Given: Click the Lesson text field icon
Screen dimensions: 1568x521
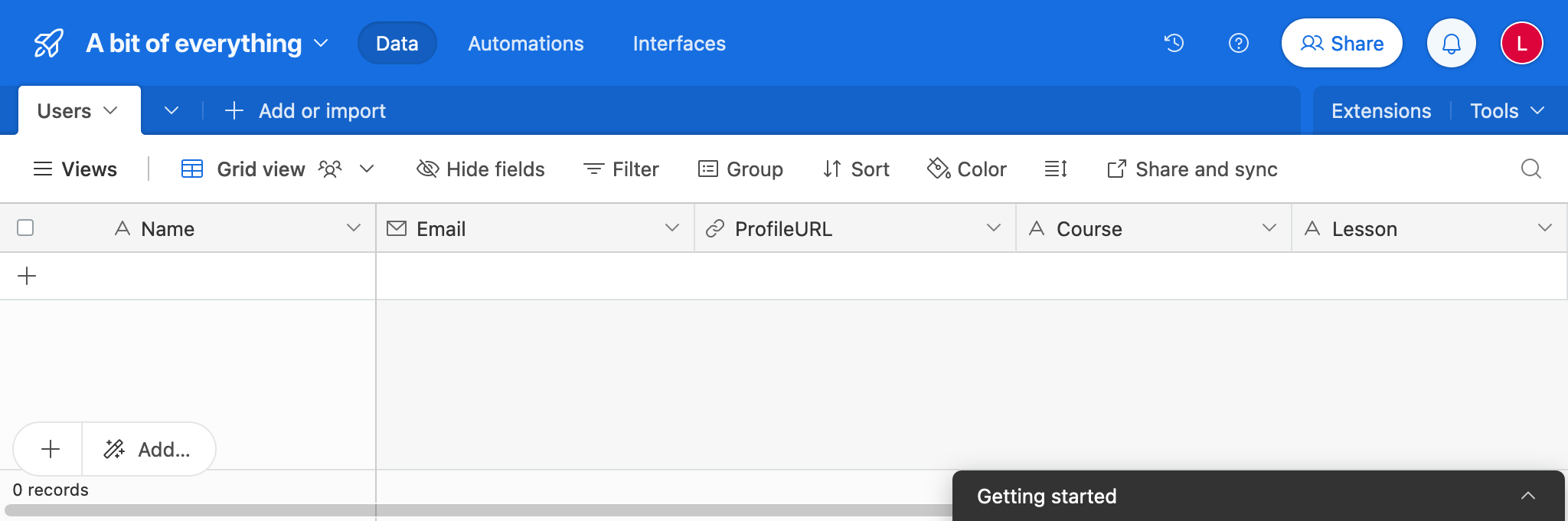Looking at the screenshot, I should point(1312,228).
